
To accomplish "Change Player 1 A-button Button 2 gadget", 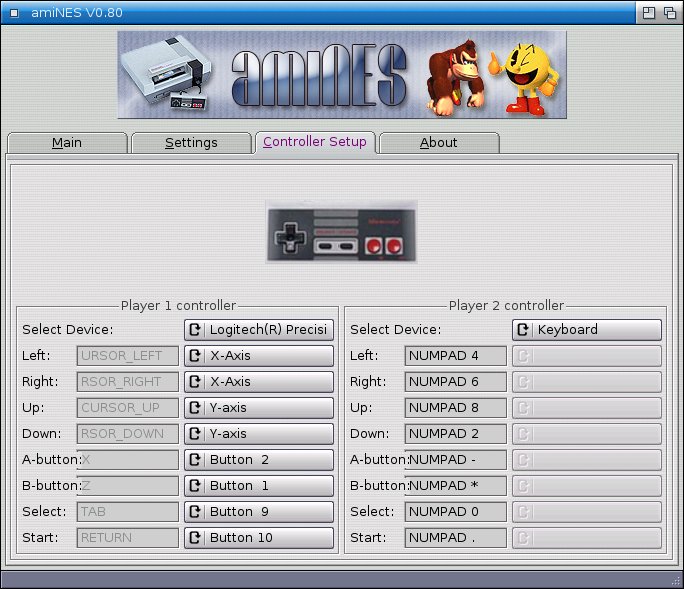I will [x=259, y=460].
